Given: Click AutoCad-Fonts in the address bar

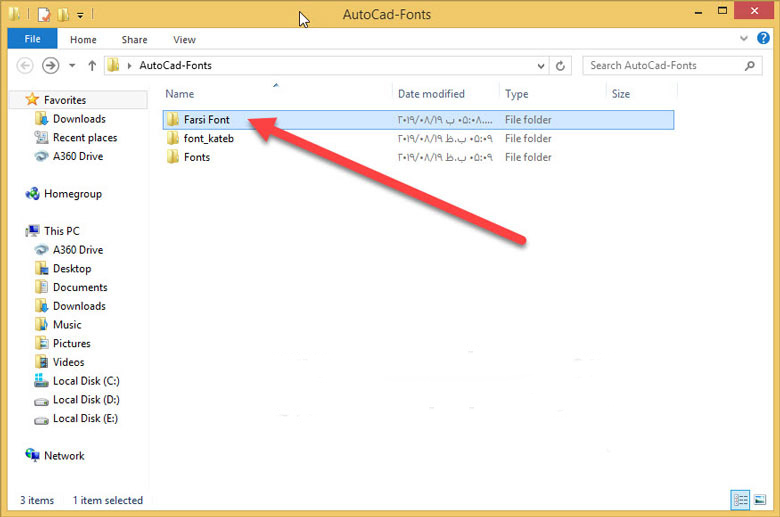Looking at the screenshot, I should pos(175,65).
